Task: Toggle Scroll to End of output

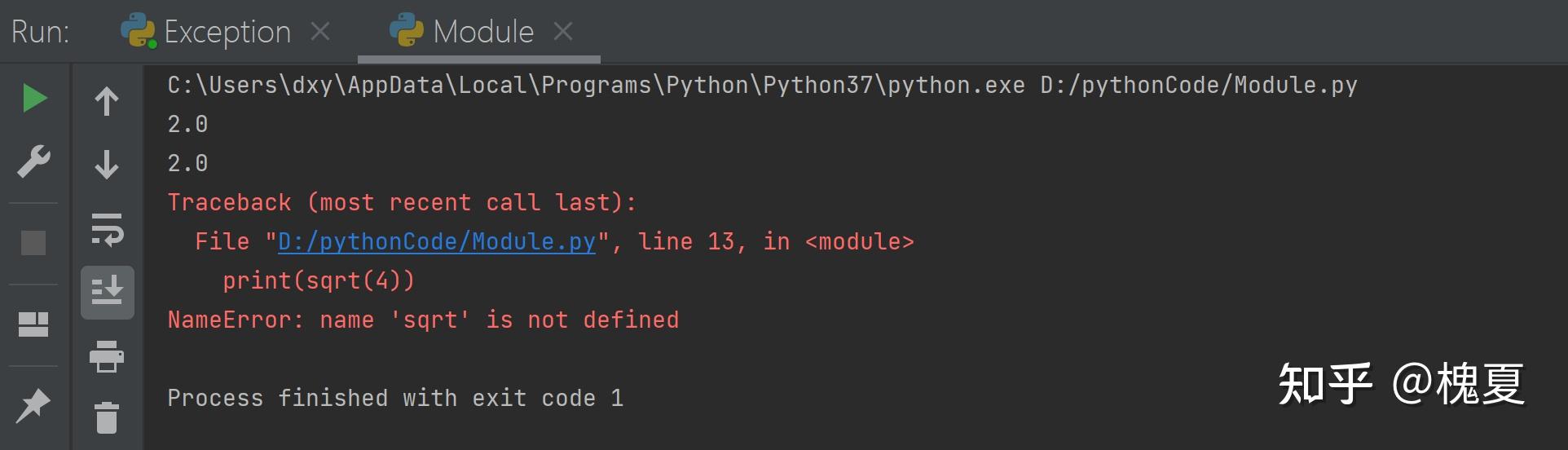Action: click(x=108, y=292)
